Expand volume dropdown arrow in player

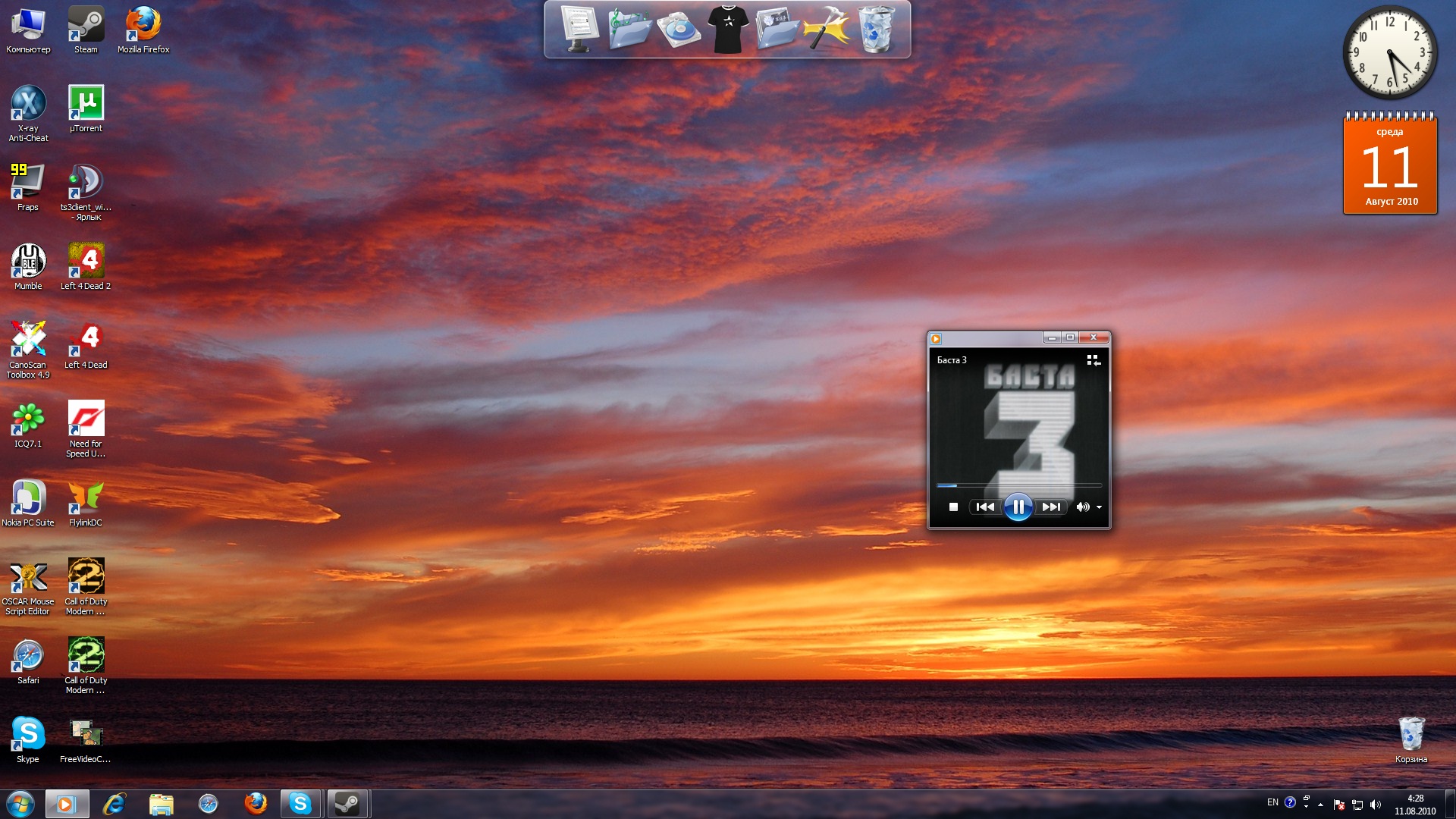click(x=1100, y=507)
